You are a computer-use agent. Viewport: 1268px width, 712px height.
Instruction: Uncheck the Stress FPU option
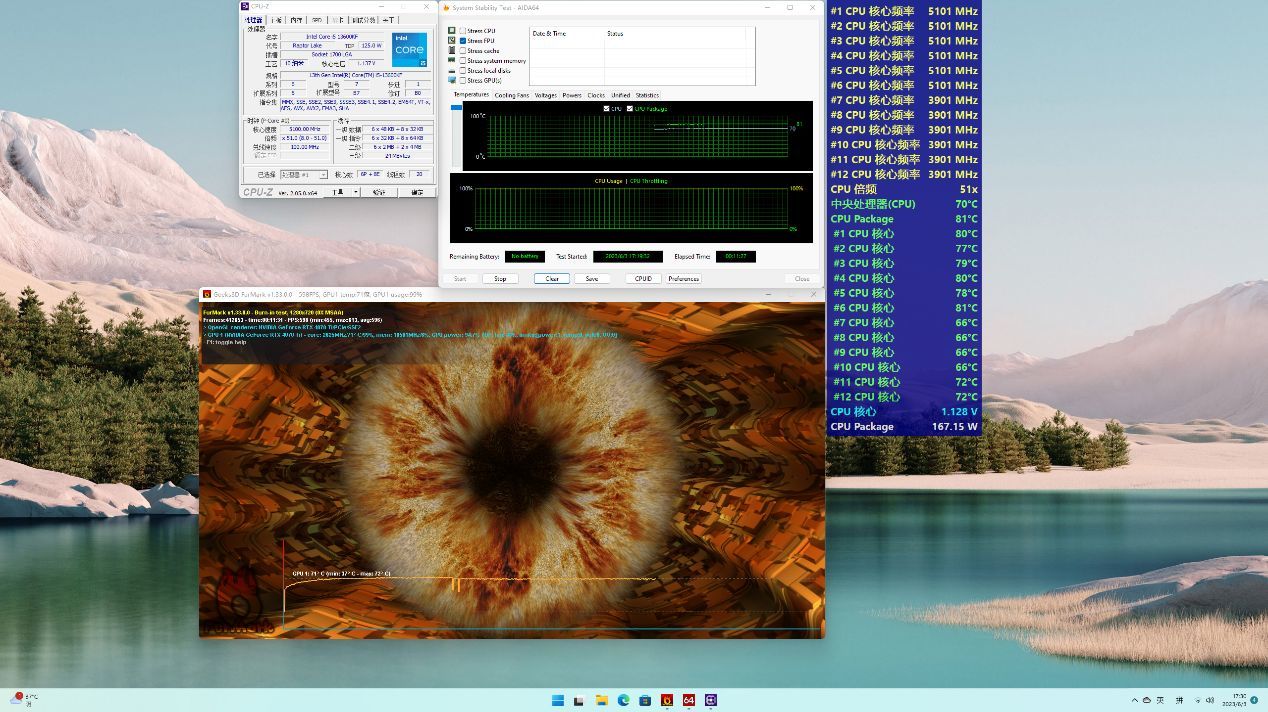(x=463, y=41)
